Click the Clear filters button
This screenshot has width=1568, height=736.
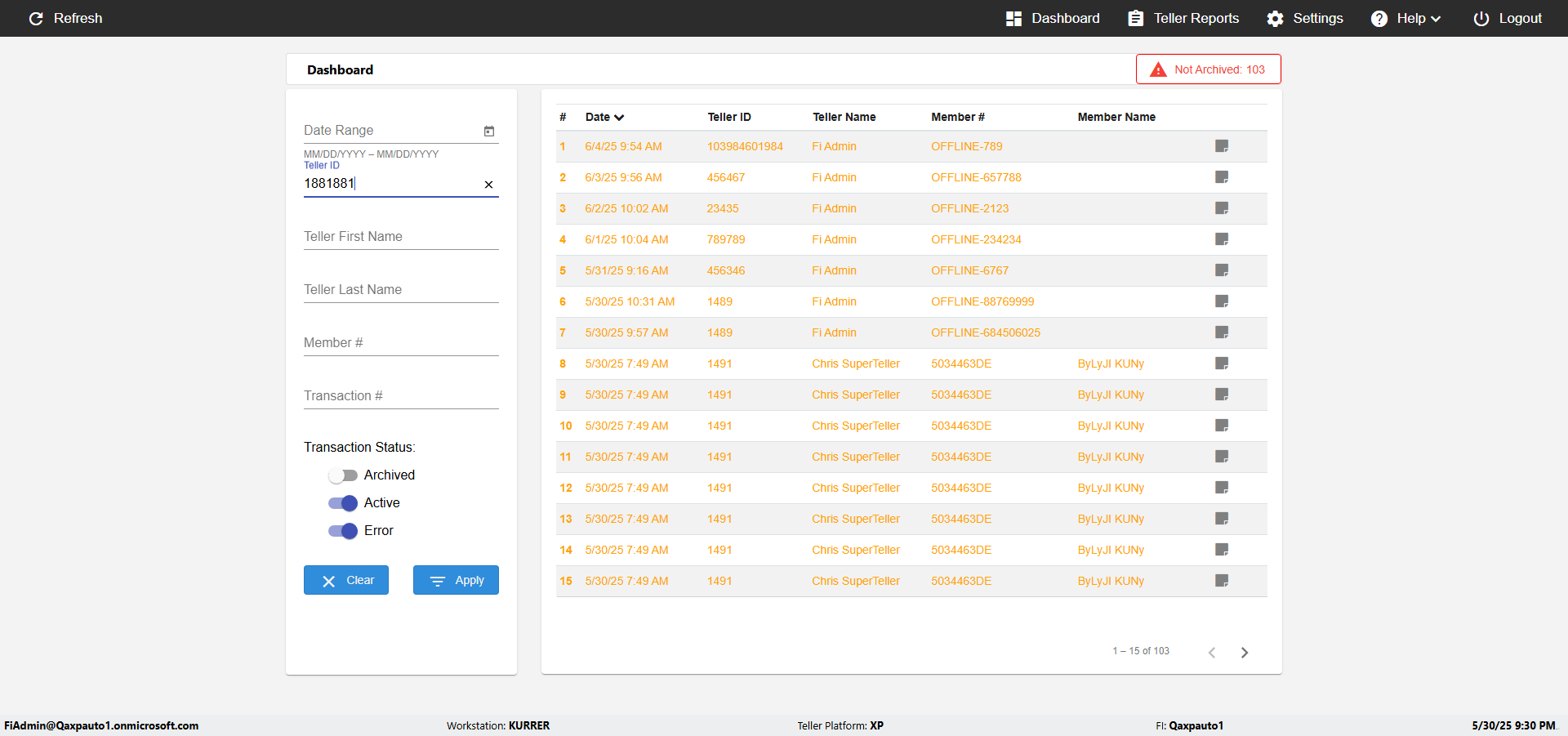[346, 580]
